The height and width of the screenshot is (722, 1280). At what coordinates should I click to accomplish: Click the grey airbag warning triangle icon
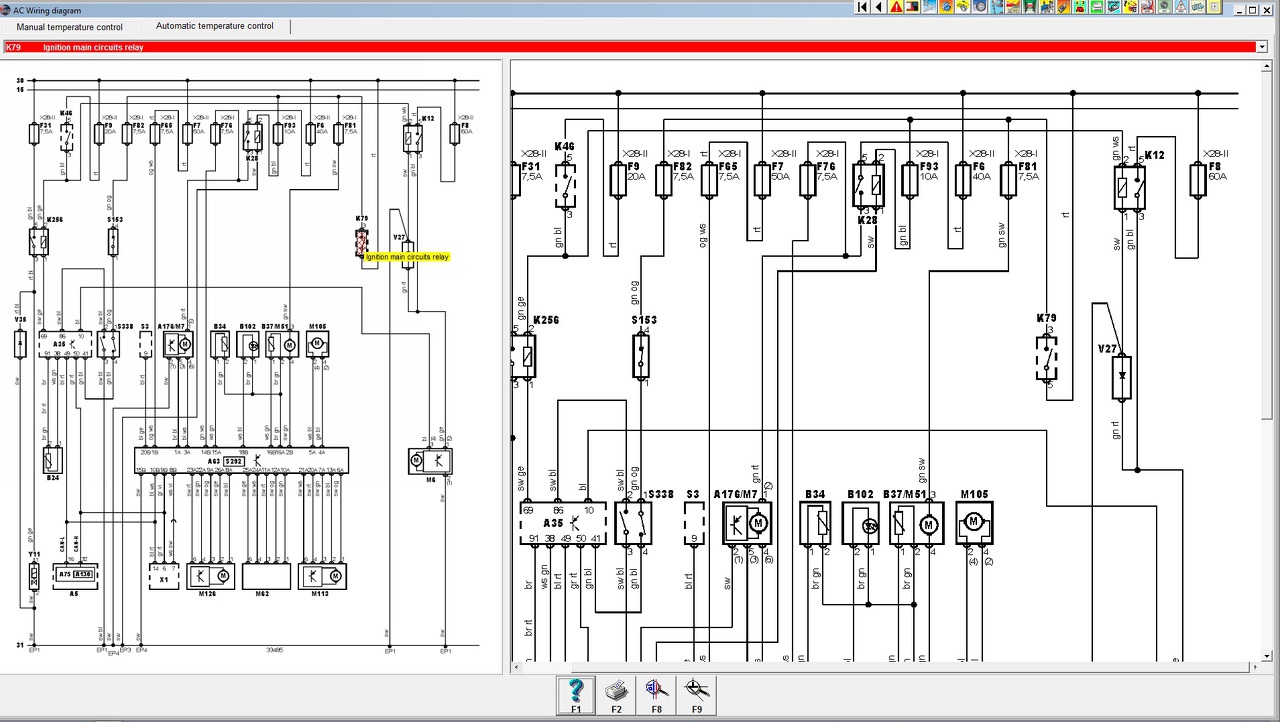[1181, 7]
